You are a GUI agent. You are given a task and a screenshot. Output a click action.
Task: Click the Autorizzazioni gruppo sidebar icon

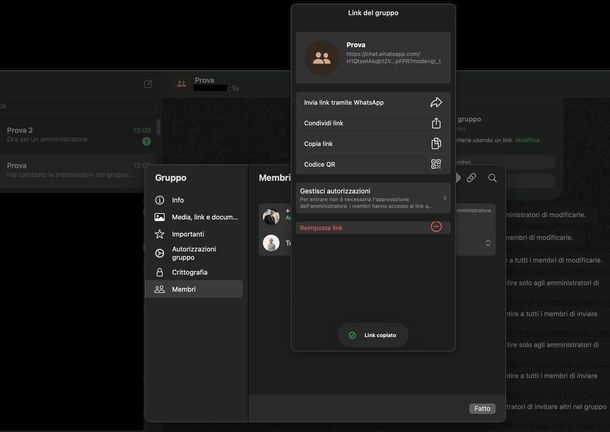pyautogui.click(x=160, y=253)
